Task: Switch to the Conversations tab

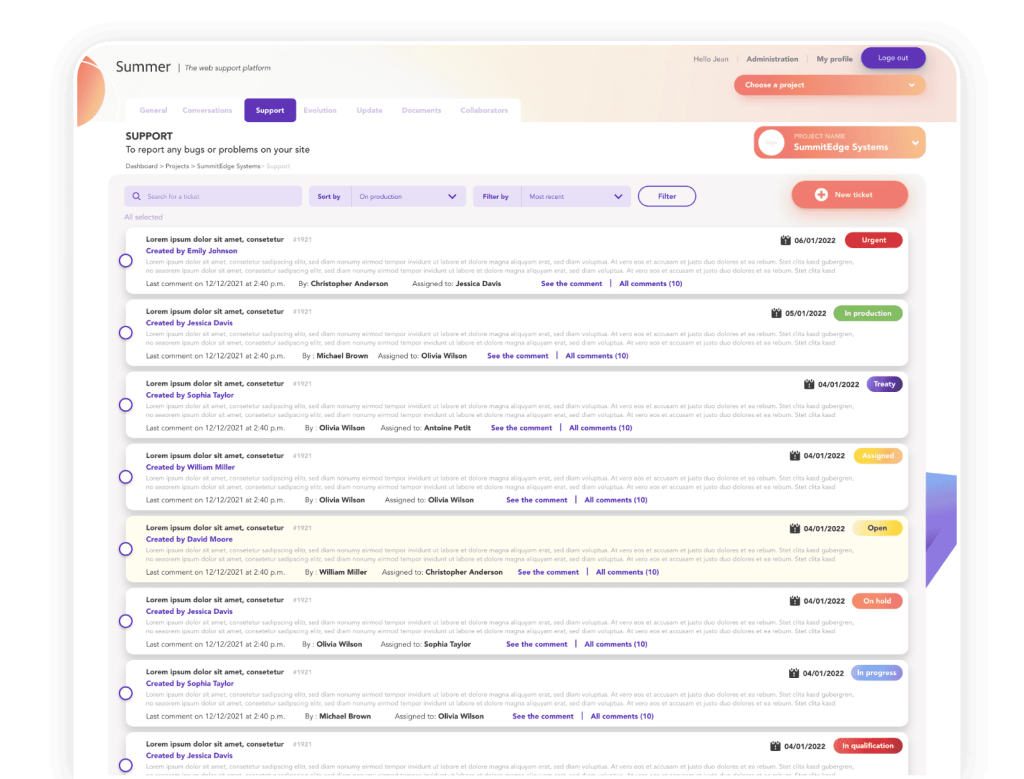Action: [x=207, y=110]
